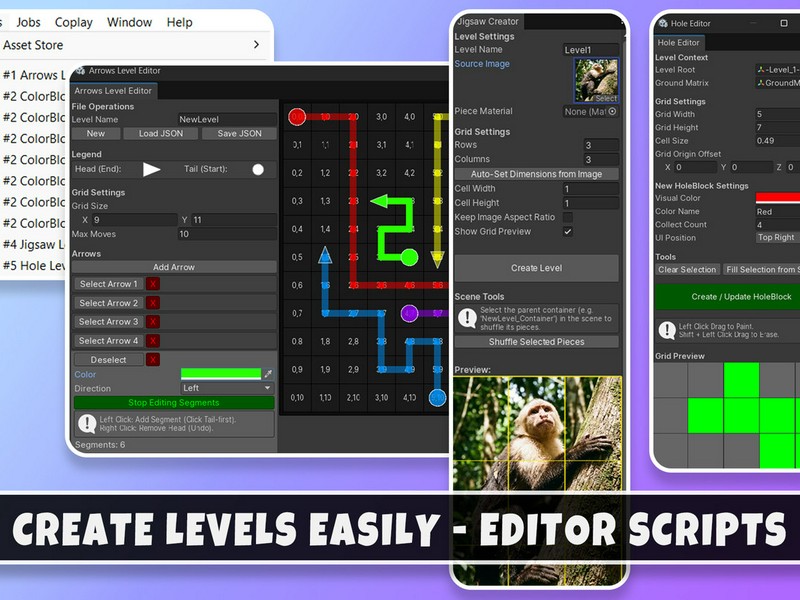Image resolution: width=800 pixels, height=600 pixels.
Task: Uncheck Show Grid Preview checkbox
Action: click(x=567, y=231)
